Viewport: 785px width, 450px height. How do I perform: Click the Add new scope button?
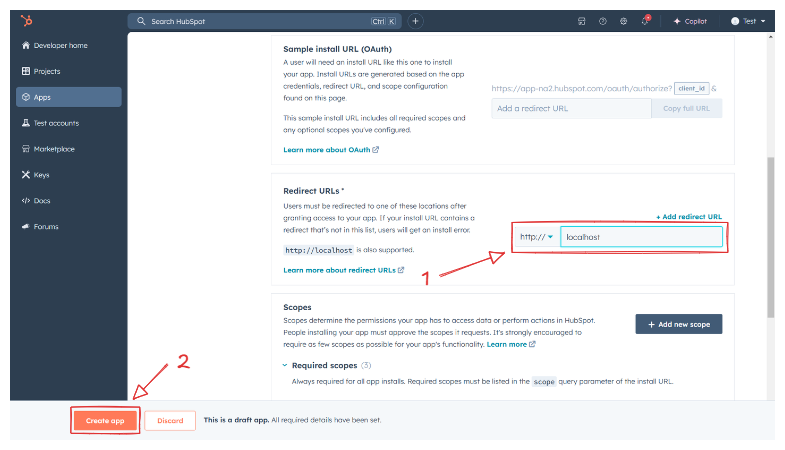pyautogui.click(x=679, y=324)
